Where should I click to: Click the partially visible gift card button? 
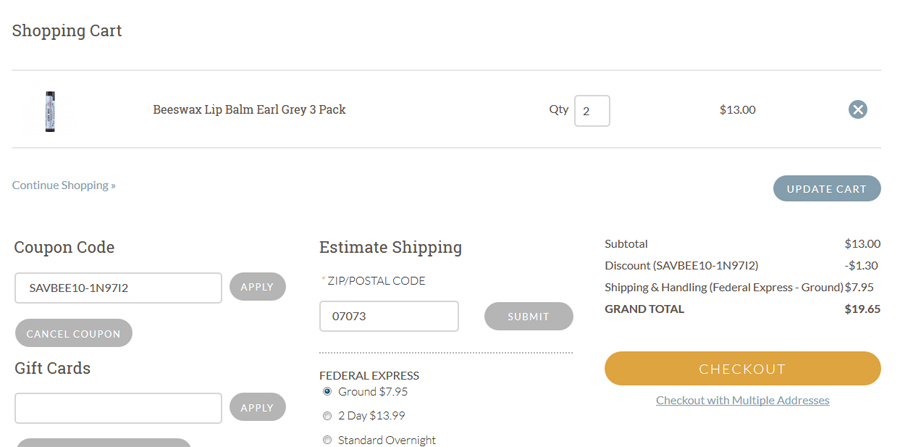click(x=103, y=442)
